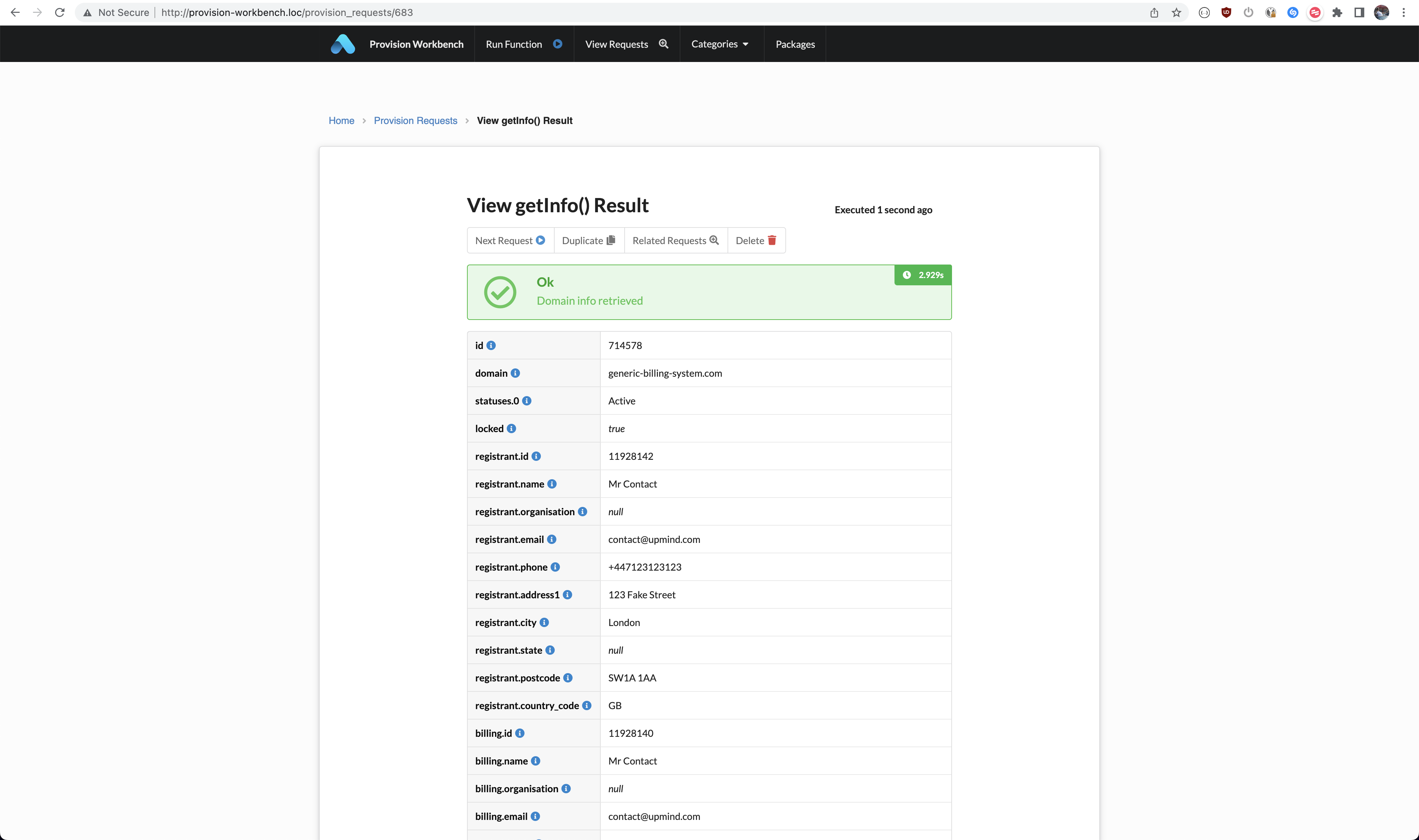Viewport: 1419px width, 840px height.
Task: Click 'Domain info retrieved' message
Action: [589, 301]
